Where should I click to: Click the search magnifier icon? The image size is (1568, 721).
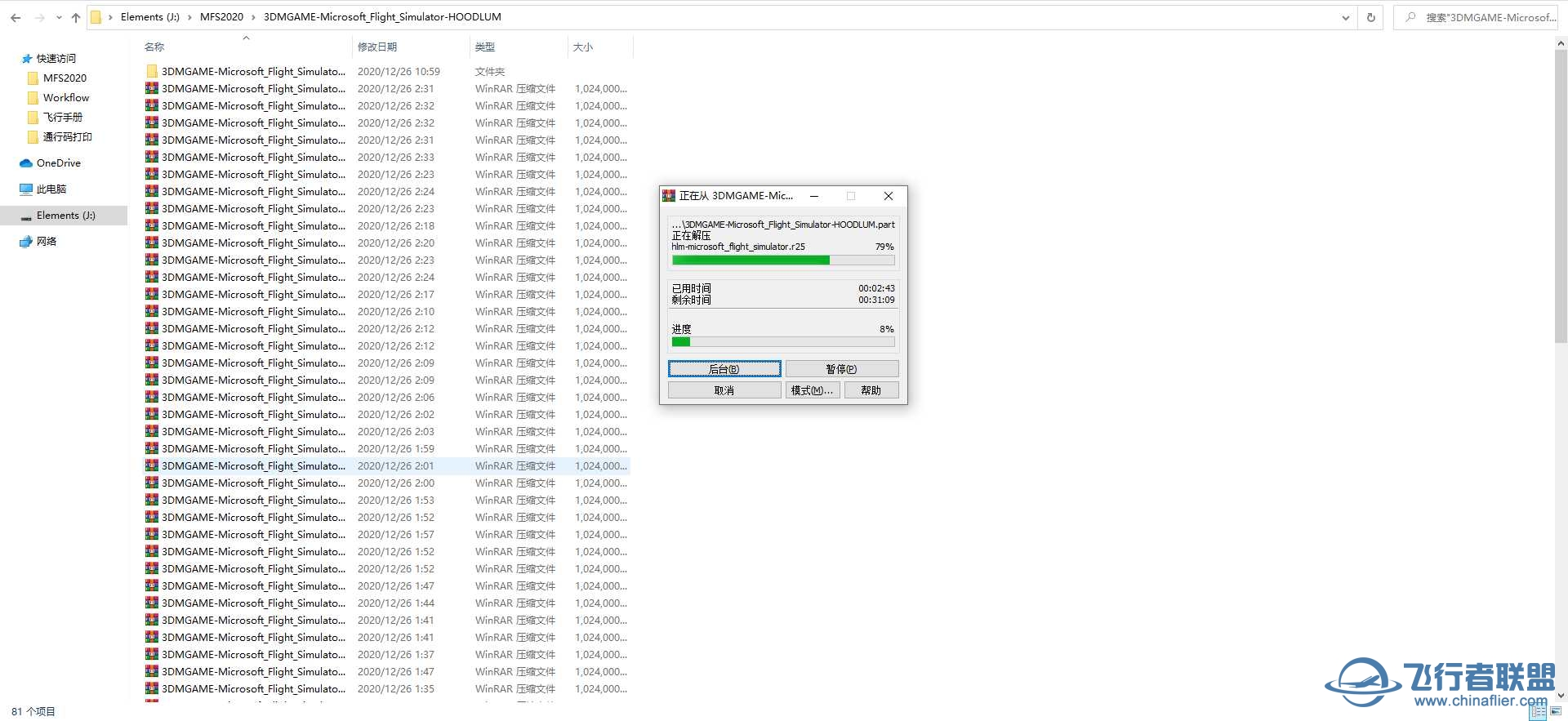click(1410, 17)
